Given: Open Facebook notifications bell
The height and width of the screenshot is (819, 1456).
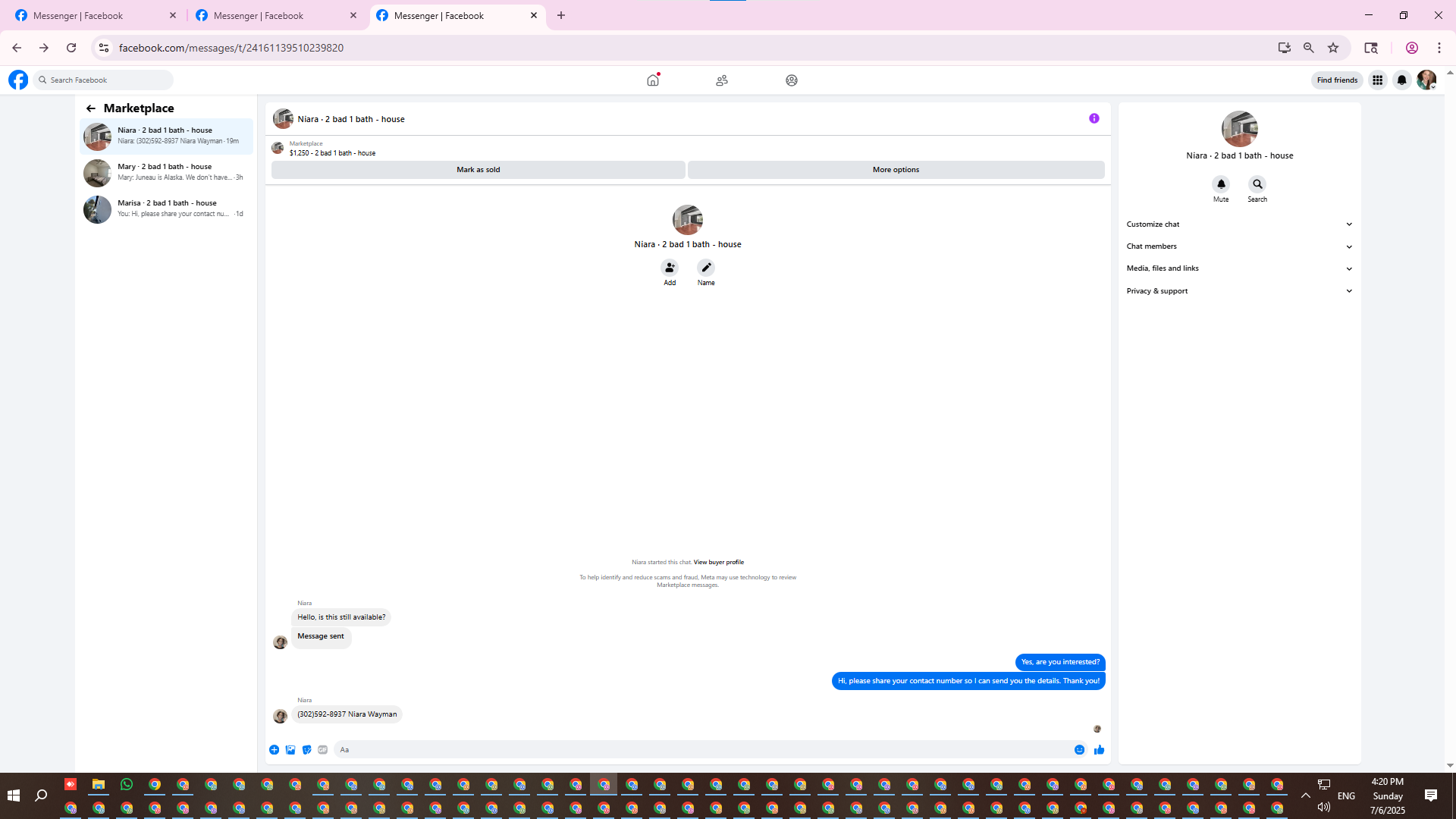Looking at the screenshot, I should point(1401,80).
